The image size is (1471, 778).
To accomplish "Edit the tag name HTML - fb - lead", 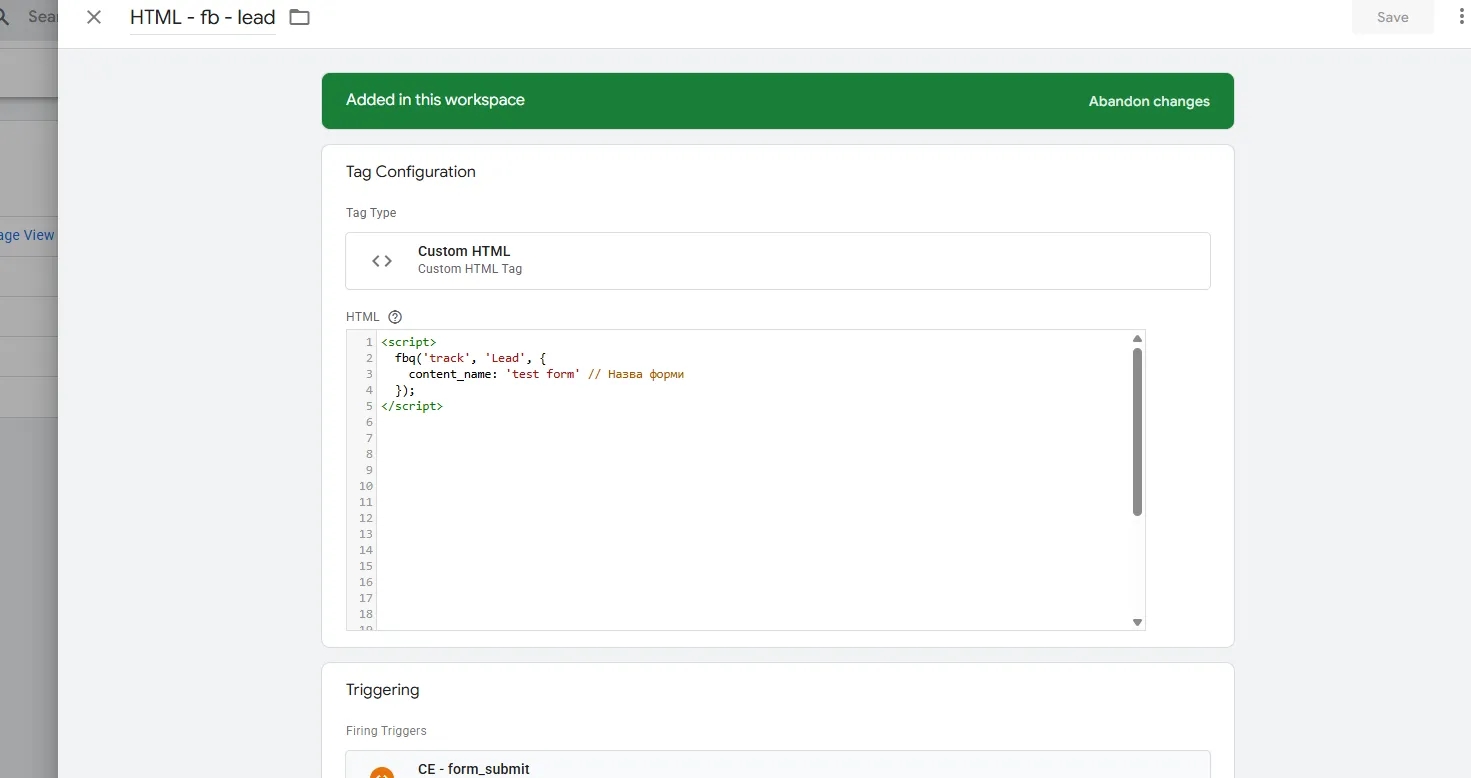I will (x=203, y=17).
